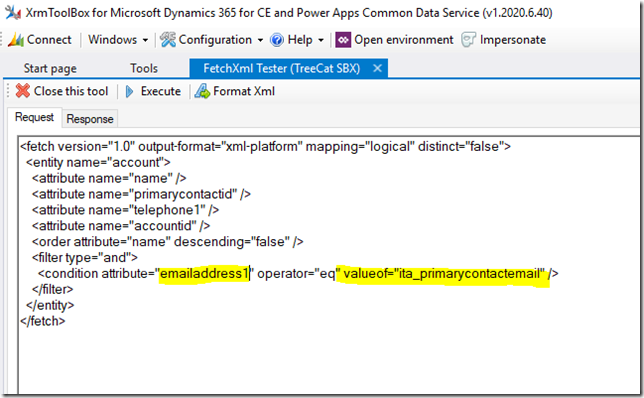
Task: Click the blue Help question mark icon
Action: (277, 40)
